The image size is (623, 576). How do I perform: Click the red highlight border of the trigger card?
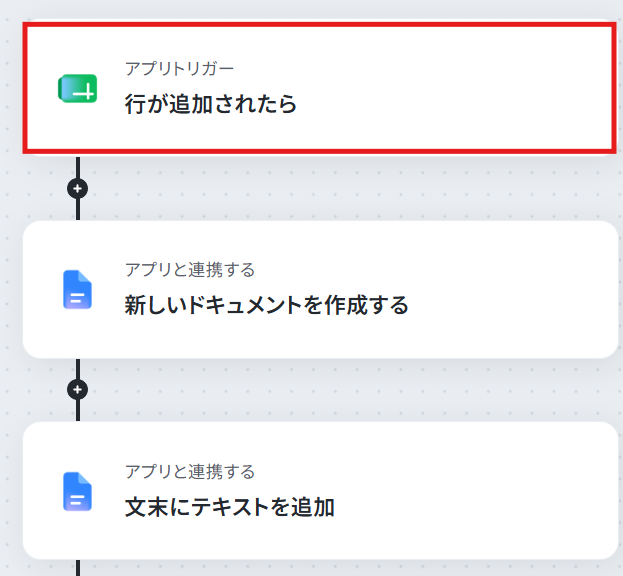point(319,25)
